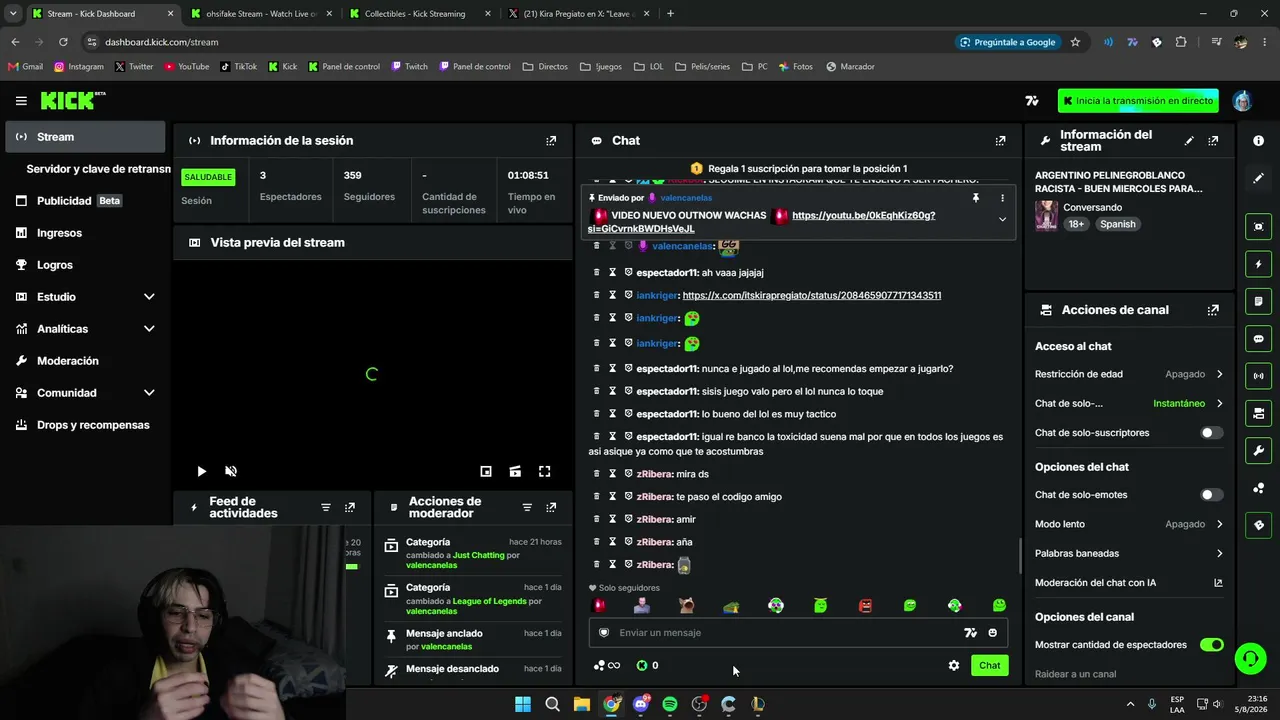Open the 7TV icon in the top header
The image size is (1280, 720).
click(x=1032, y=100)
